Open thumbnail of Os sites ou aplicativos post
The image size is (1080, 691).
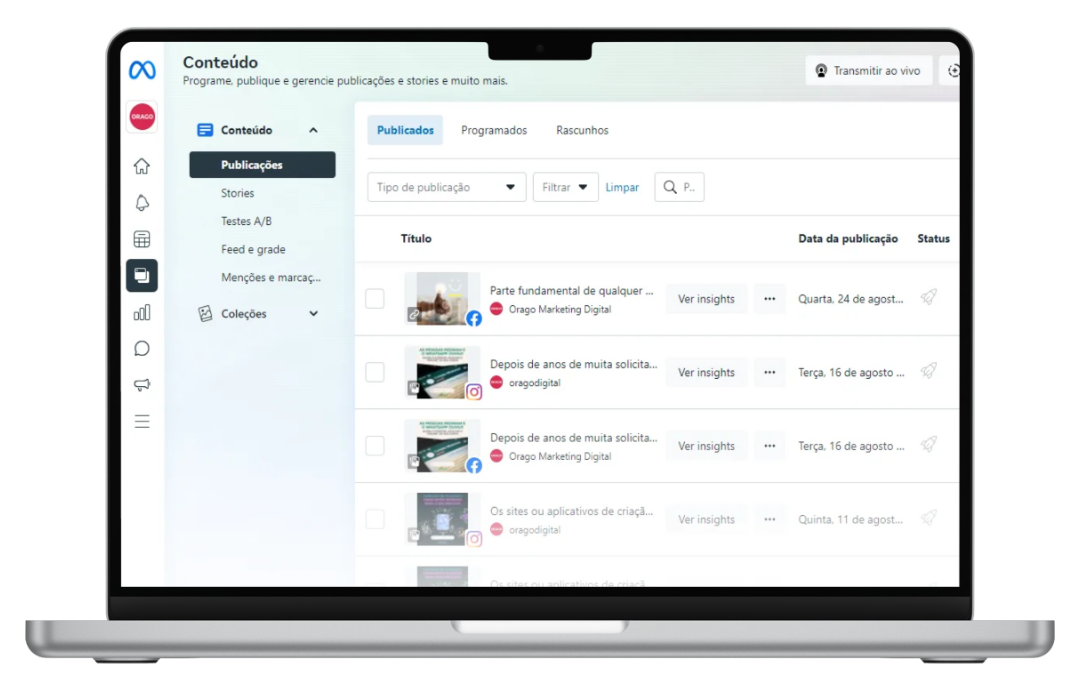pyautogui.click(x=442, y=519)
